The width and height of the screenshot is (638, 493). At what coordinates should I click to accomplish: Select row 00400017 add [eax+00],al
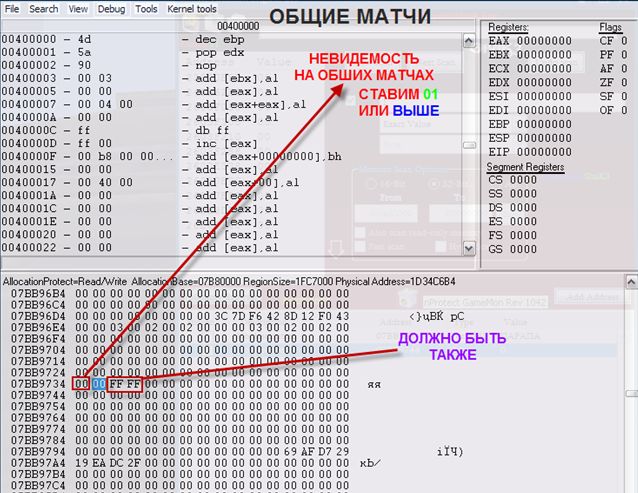(232, 183)
